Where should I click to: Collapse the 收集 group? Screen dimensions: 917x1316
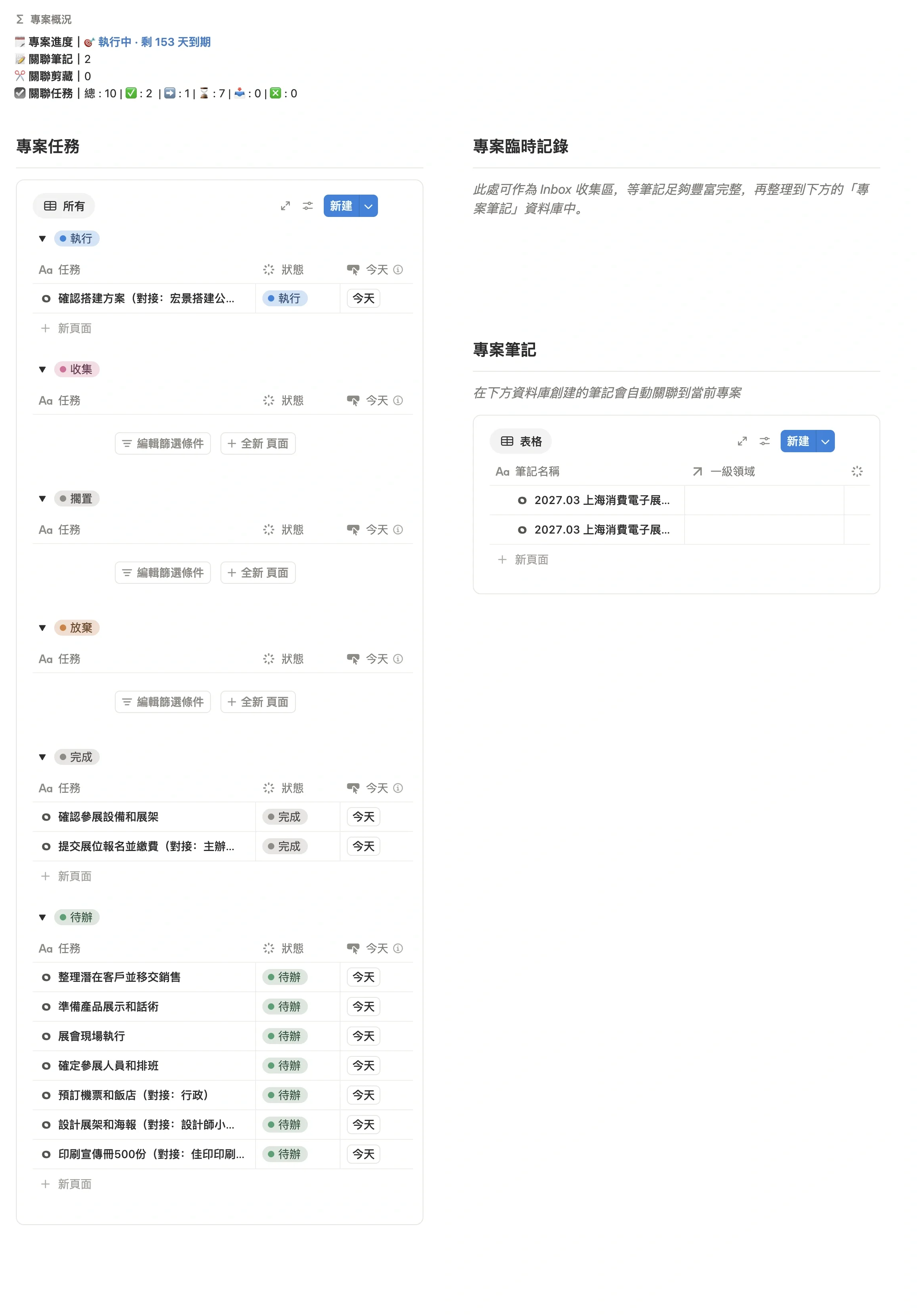pyautogui.click(x=42, y=369)
